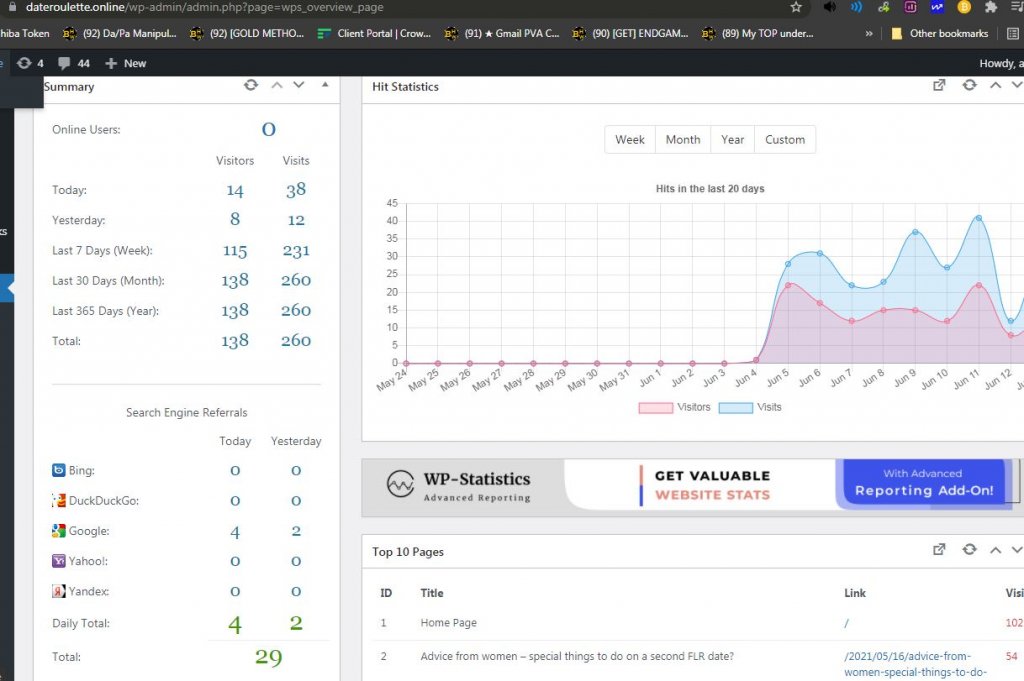Click the DuckDuckGo search engine icon
This screenshot has width=1024, height=681.
pyautogui.click(x=59, y=501)
